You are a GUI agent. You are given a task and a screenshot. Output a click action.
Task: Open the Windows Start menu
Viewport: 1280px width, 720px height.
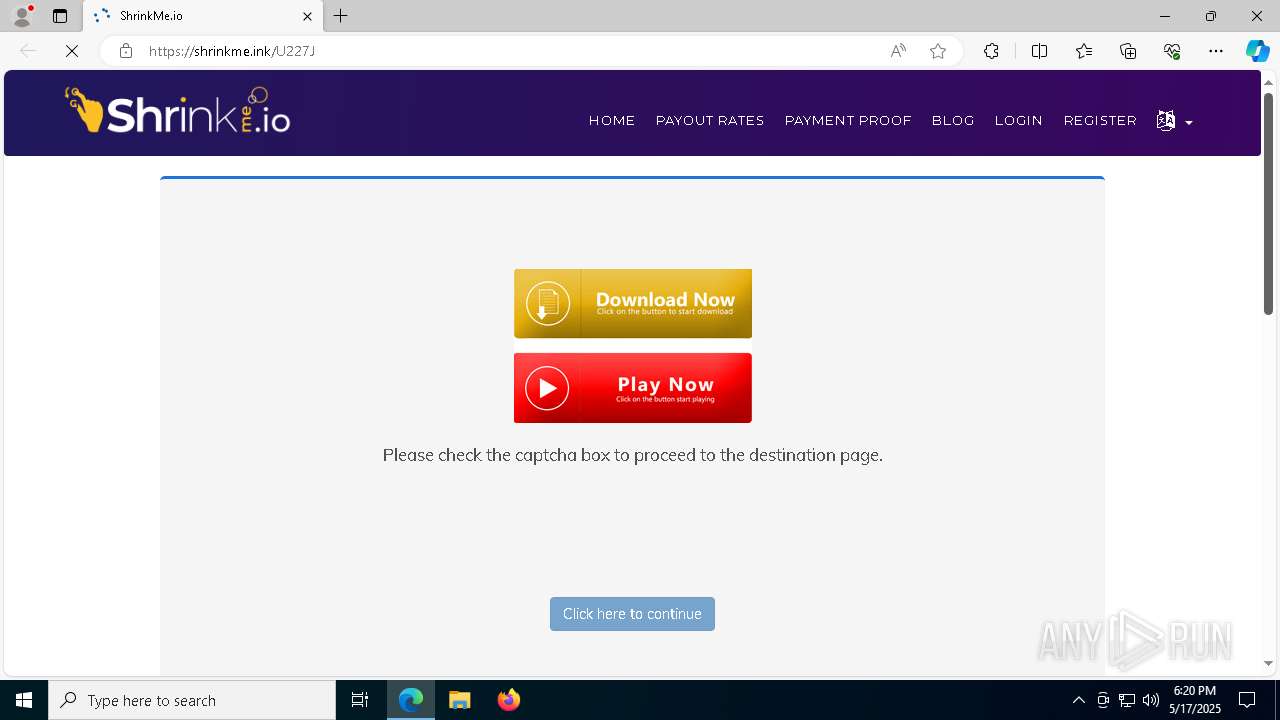tap(24, 700)
